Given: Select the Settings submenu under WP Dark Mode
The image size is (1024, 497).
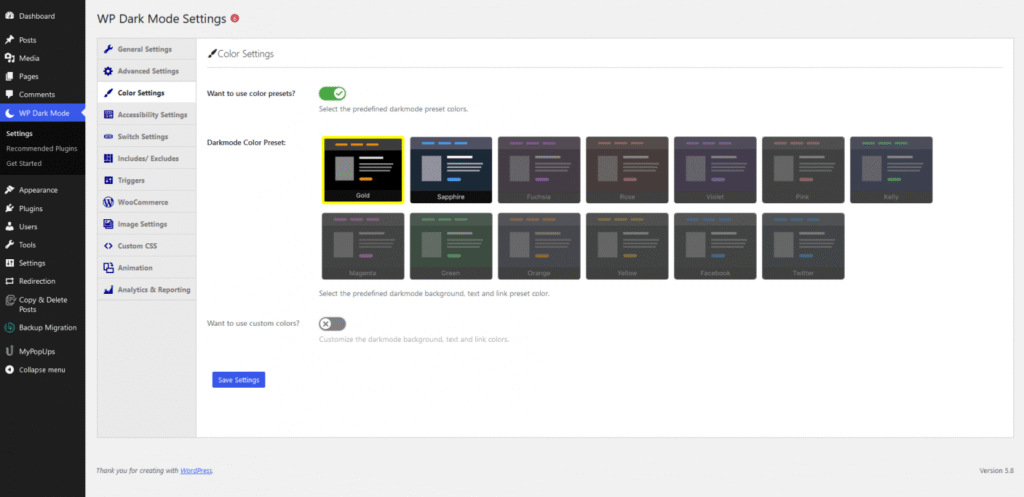Looking at the screenshot, I should (x=20, y=133).
